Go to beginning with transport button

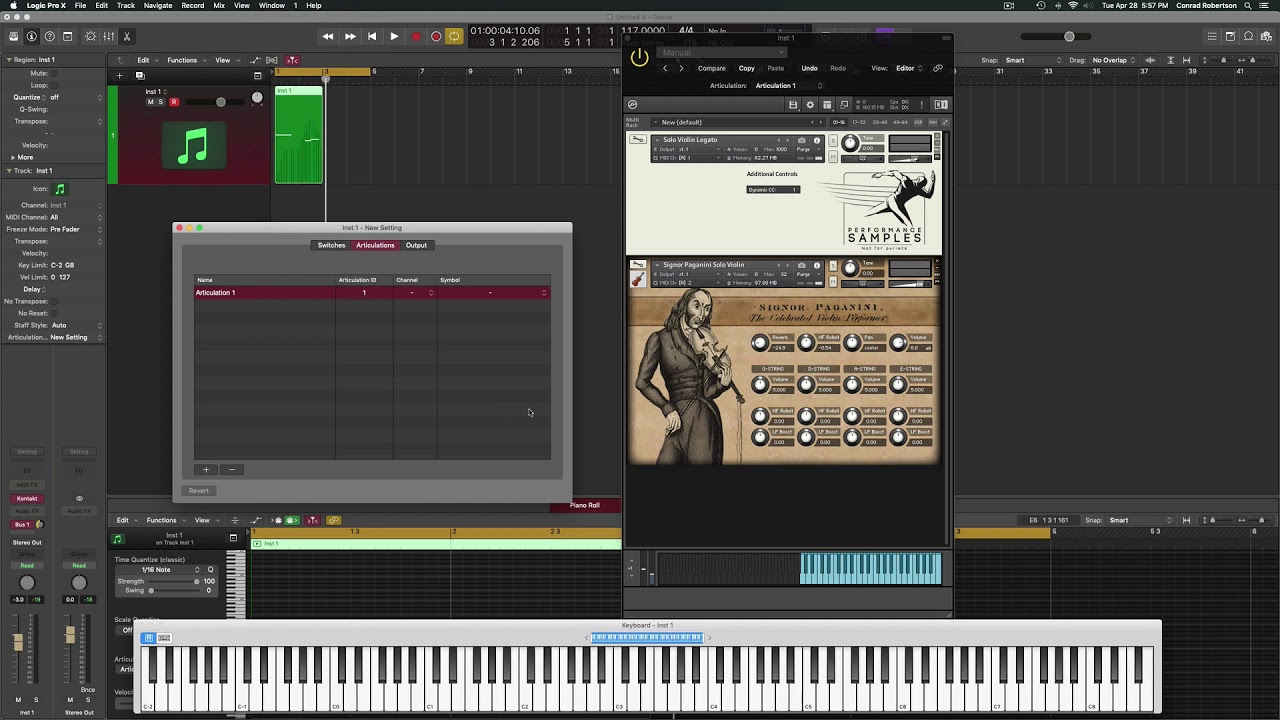coord(372,37)
